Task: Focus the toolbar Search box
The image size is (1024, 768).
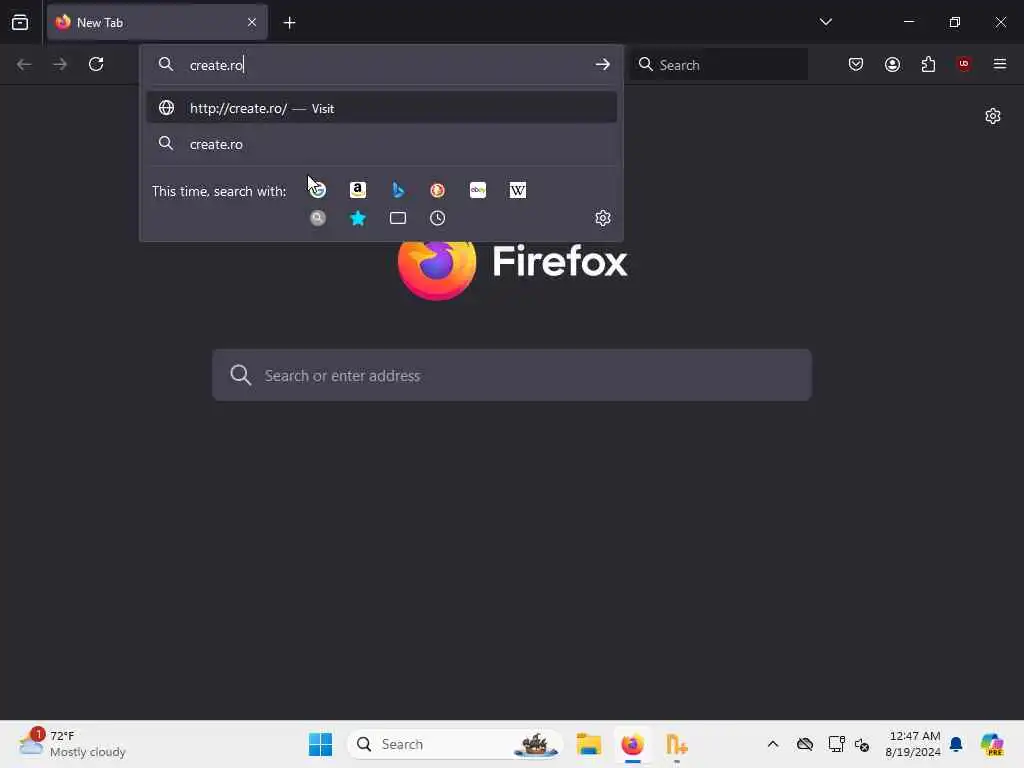Action: pyautogui.click(x=719, y=65)
